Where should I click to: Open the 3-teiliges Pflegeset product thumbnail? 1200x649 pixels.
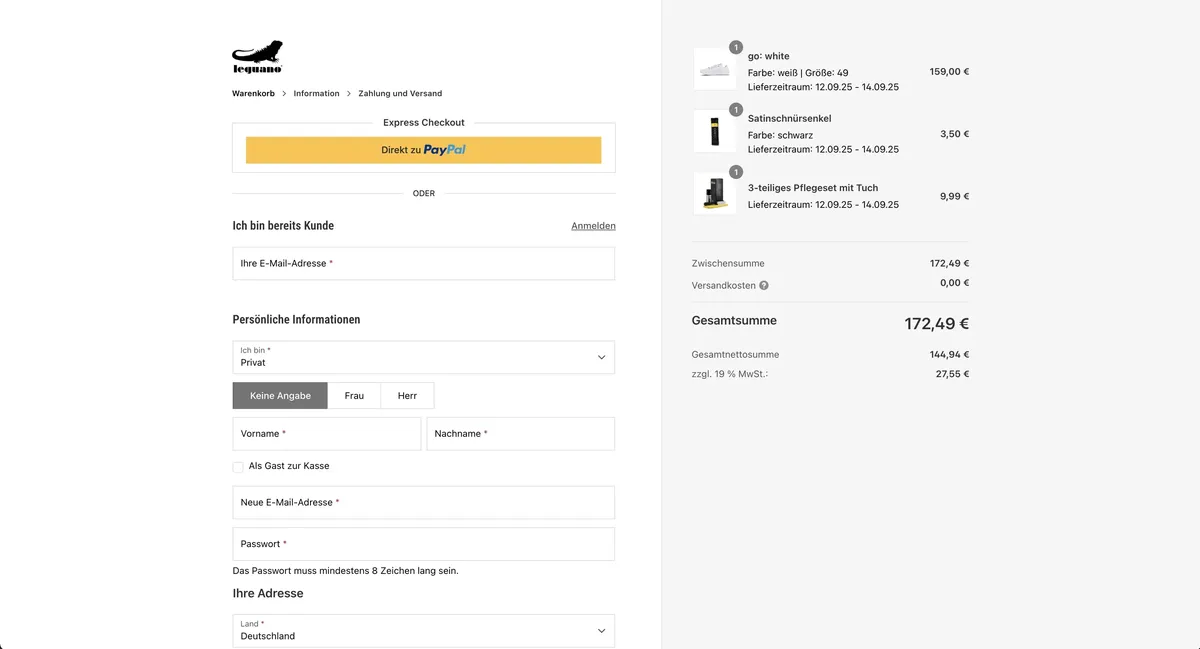click(x=715, y=194)
